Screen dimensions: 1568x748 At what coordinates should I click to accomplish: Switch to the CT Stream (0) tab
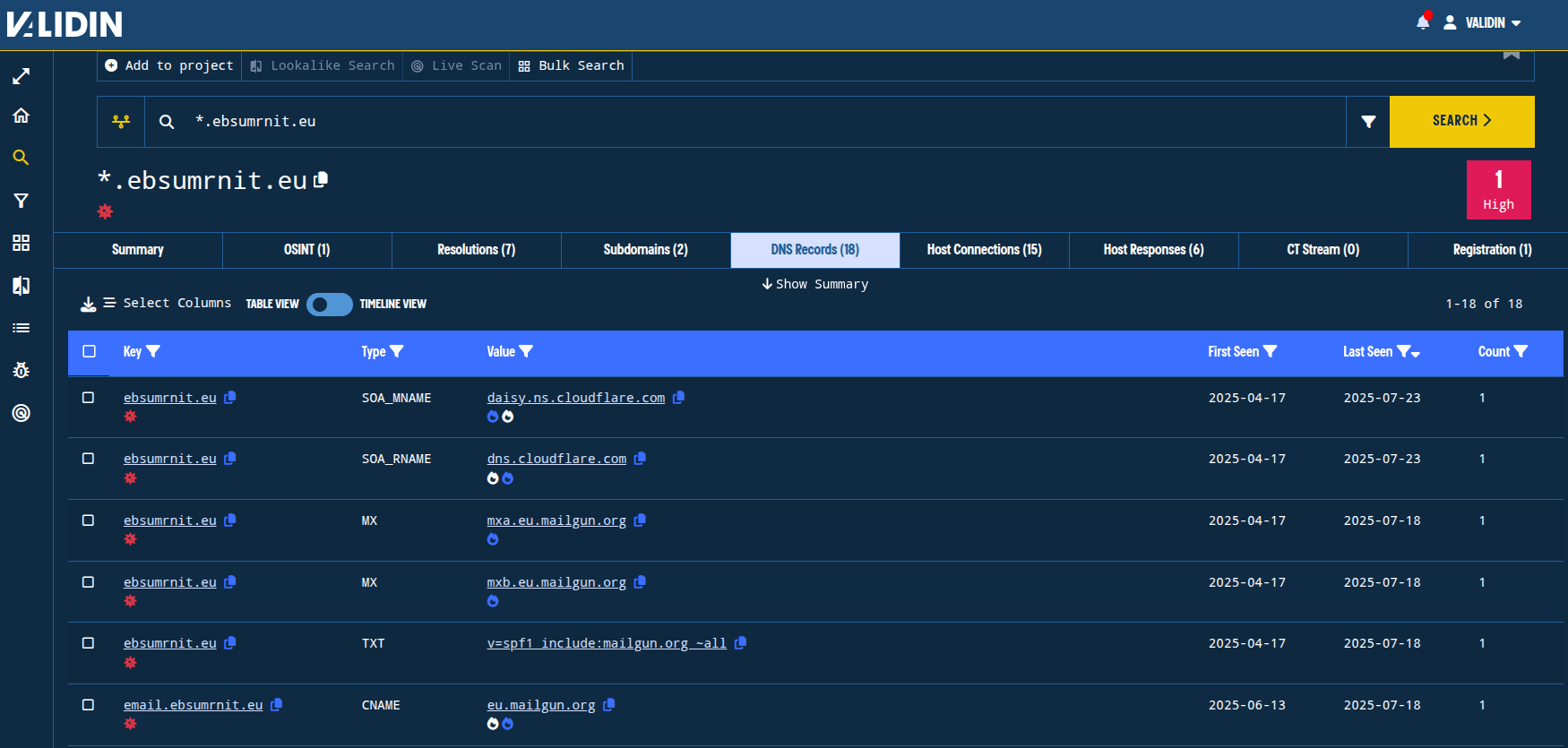pos(1323,250)
